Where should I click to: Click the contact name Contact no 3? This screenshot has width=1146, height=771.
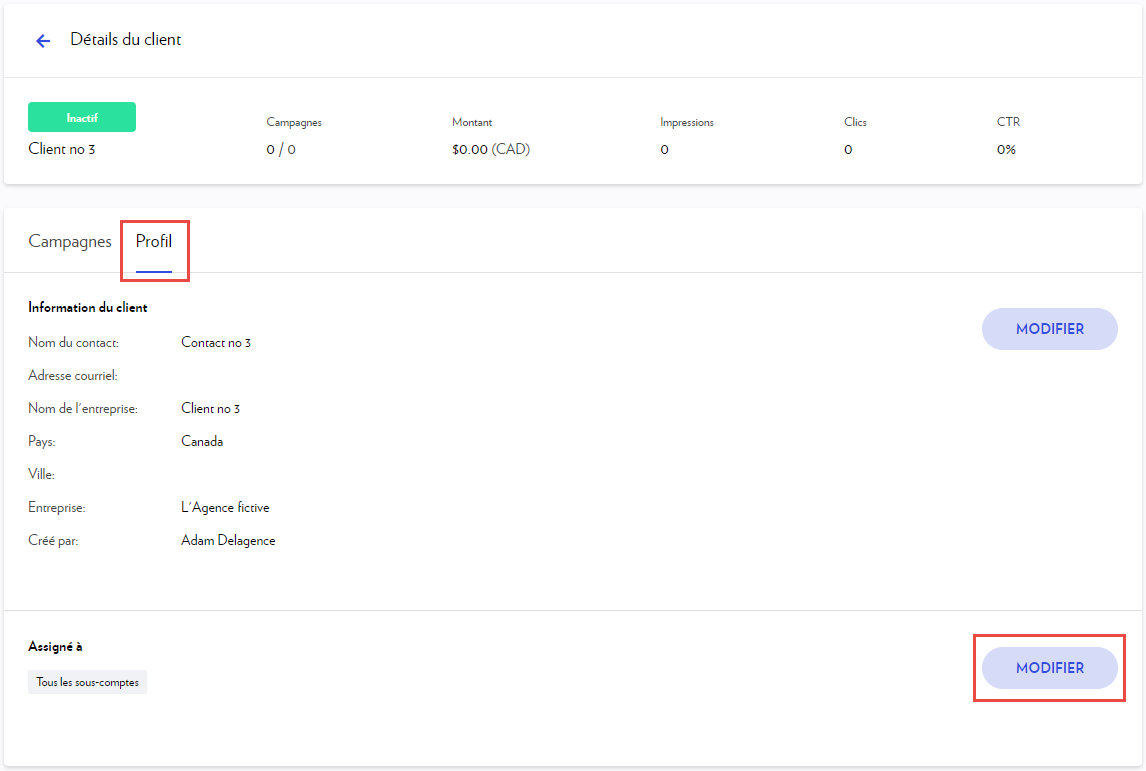click(216, 343)
